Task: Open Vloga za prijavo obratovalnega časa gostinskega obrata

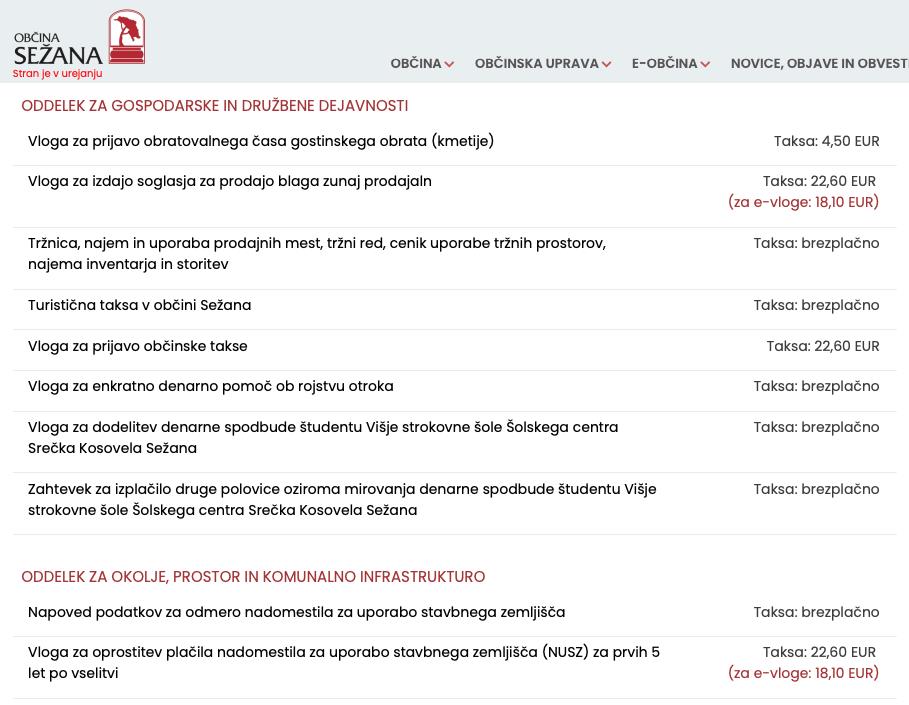Action: tap(261, 141)
